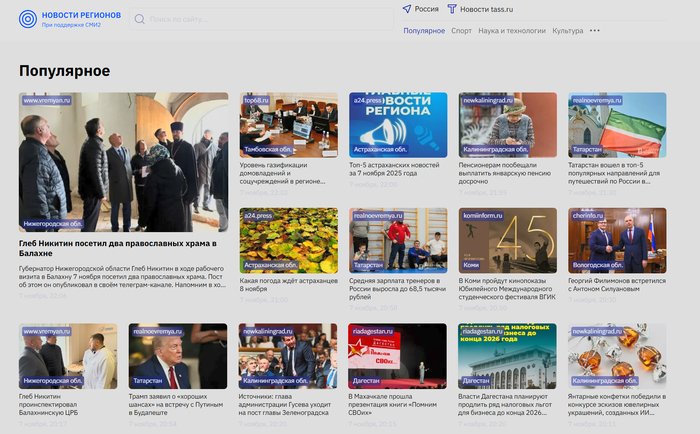Click the Новости регионов logo icon
The image size is (700, 434).
pyautogui.click(x=28, y=19)
